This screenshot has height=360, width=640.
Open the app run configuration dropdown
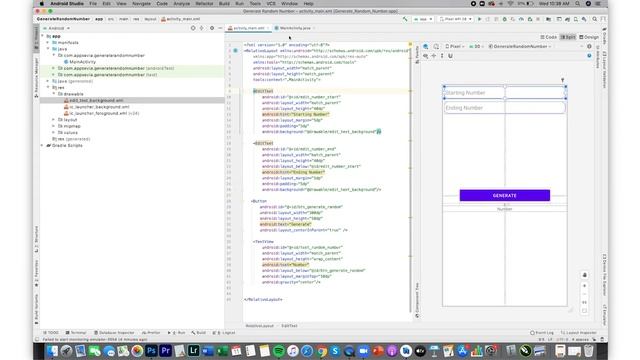[x=423, y=19]
